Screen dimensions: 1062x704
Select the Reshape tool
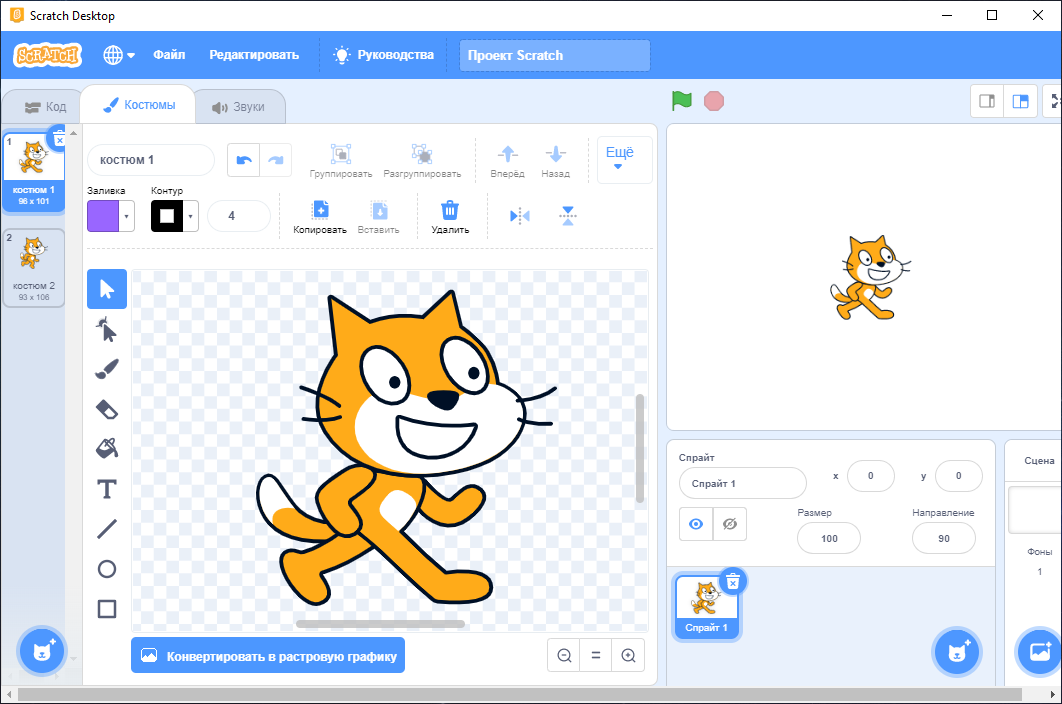(x=107, y=329)
